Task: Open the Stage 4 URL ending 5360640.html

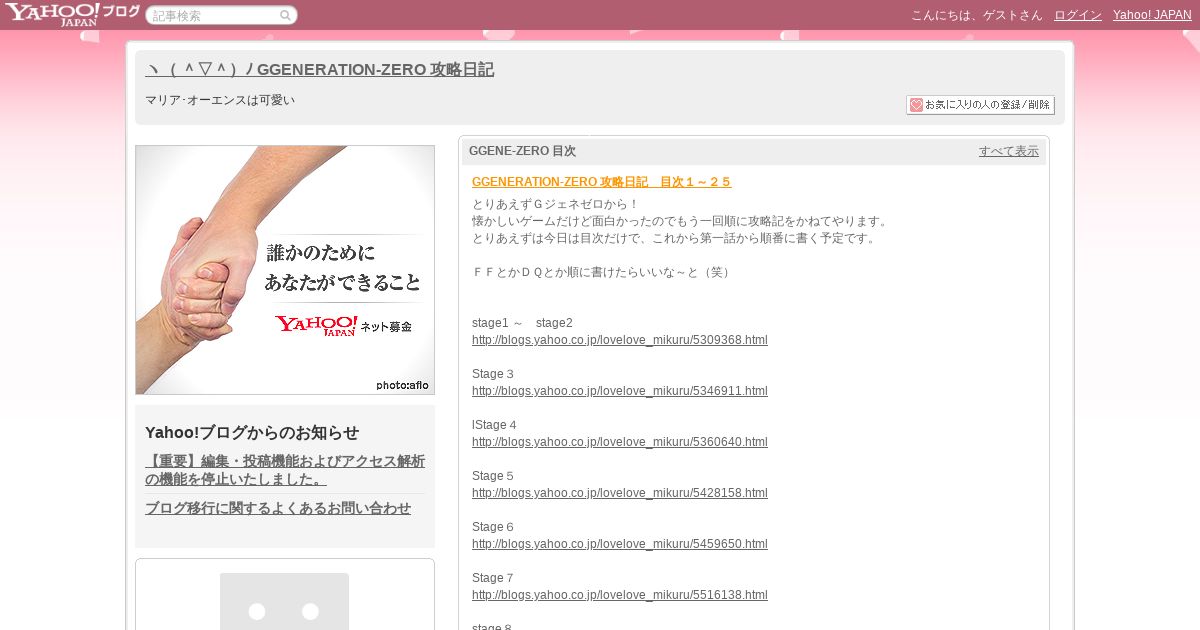Action: click(x=620, y=442)
